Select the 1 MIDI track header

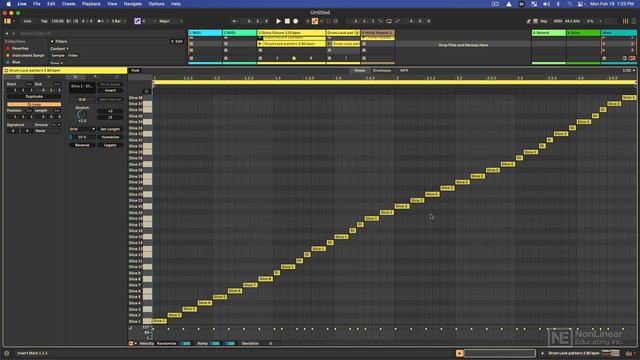pos(205,33)
